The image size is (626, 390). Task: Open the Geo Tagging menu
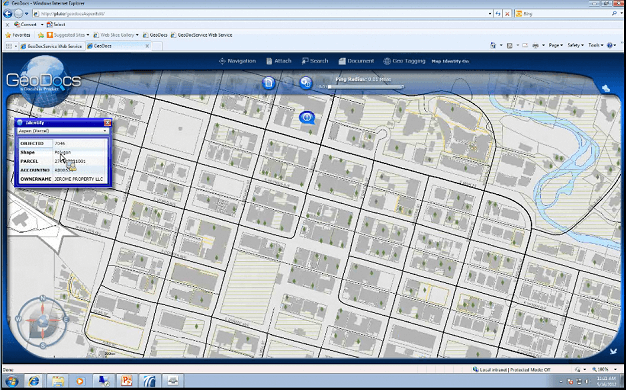[x=404, y=61]
